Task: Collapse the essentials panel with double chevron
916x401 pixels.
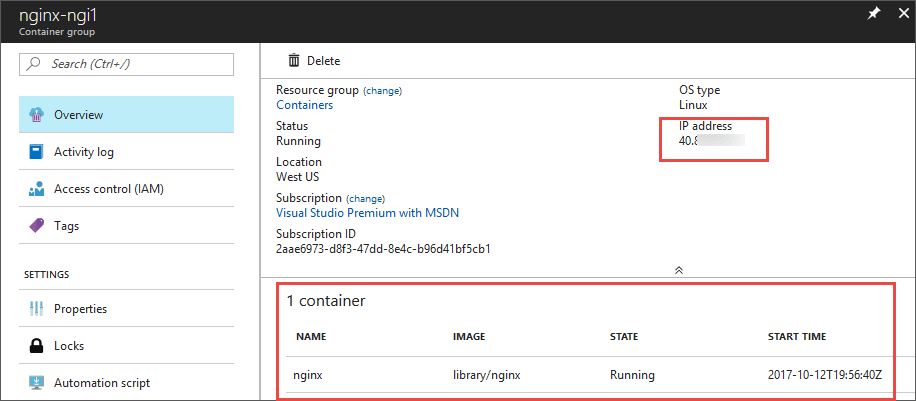Action: (679, 270)
